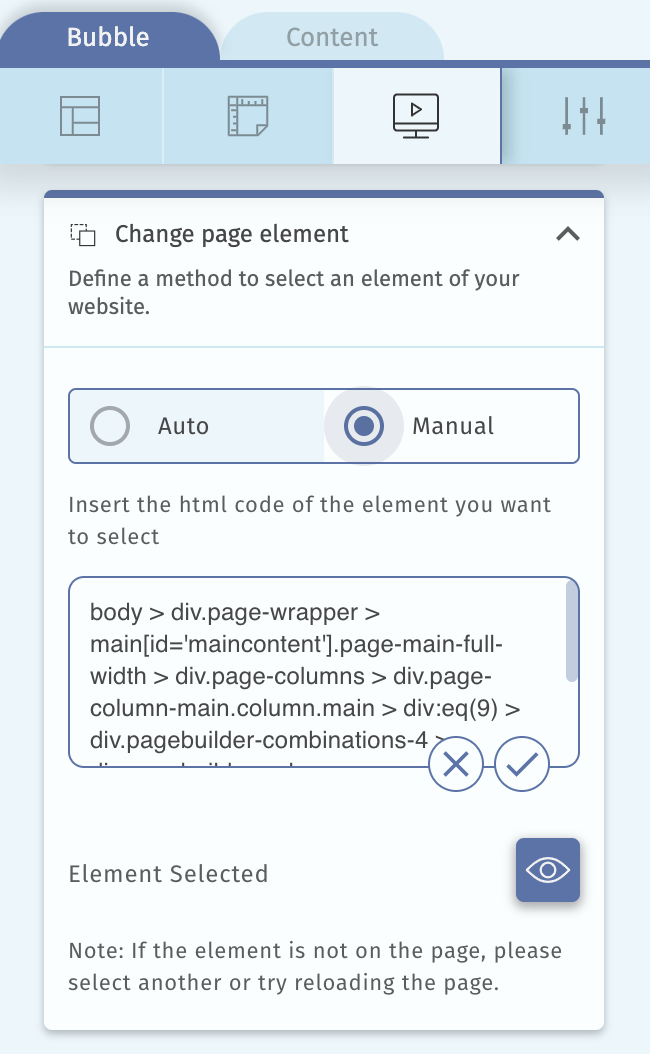Click the Element Selected label
The image size is (650, 1054).
tap(168, 874)
